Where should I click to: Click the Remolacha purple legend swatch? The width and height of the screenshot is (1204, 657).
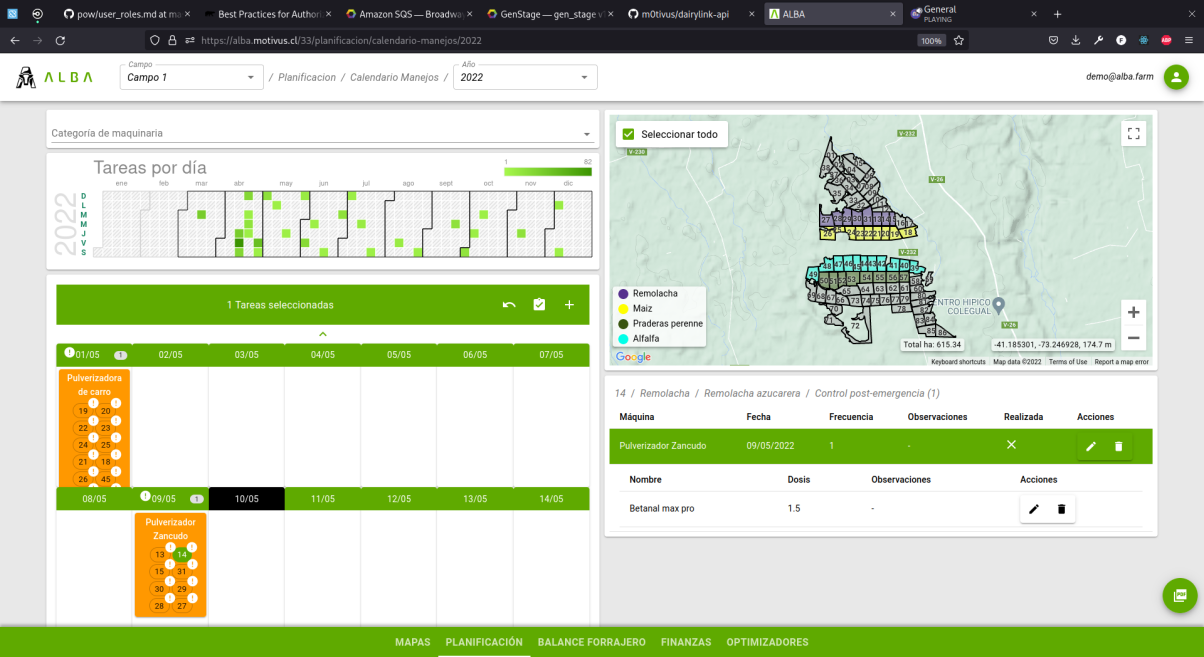(623, 293)
